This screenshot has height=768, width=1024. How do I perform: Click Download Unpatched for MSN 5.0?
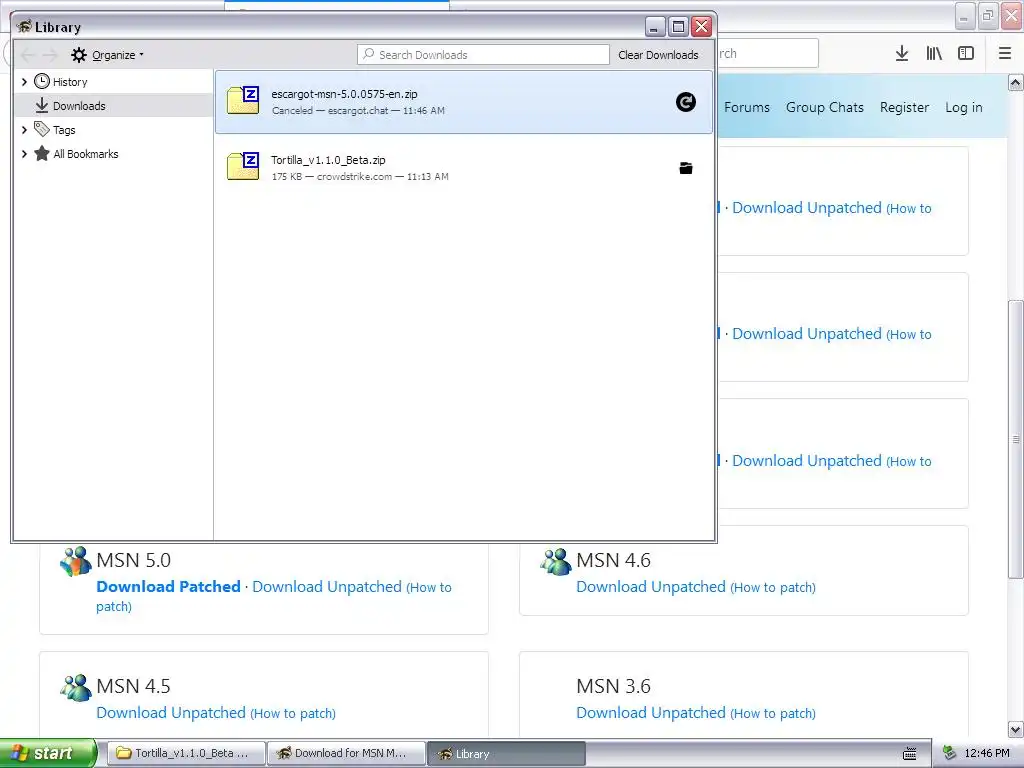[x=327, y=586]
